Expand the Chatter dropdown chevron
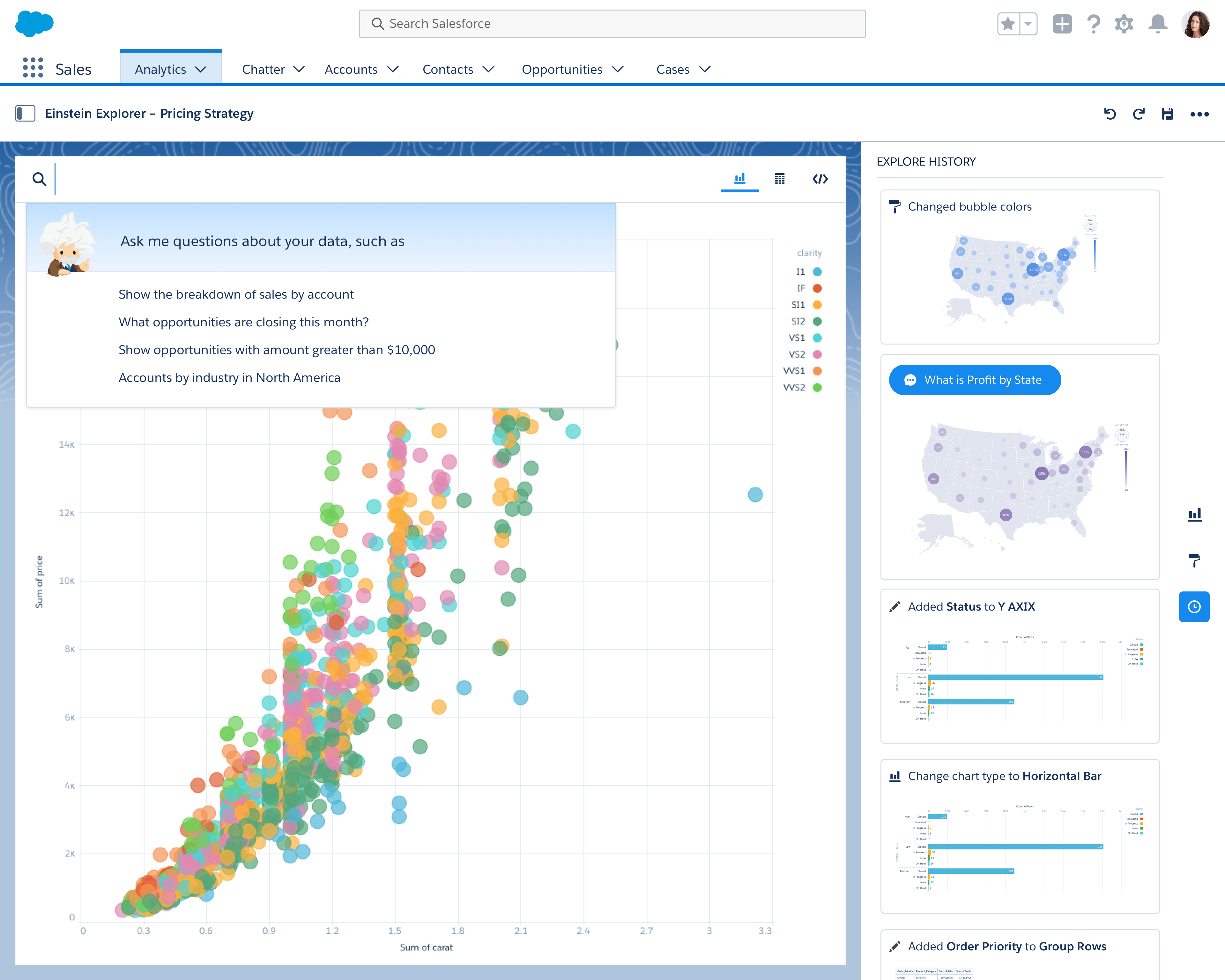Viewport: 1225px width, 980px height. pyautogui.click(x=300, y=69)
